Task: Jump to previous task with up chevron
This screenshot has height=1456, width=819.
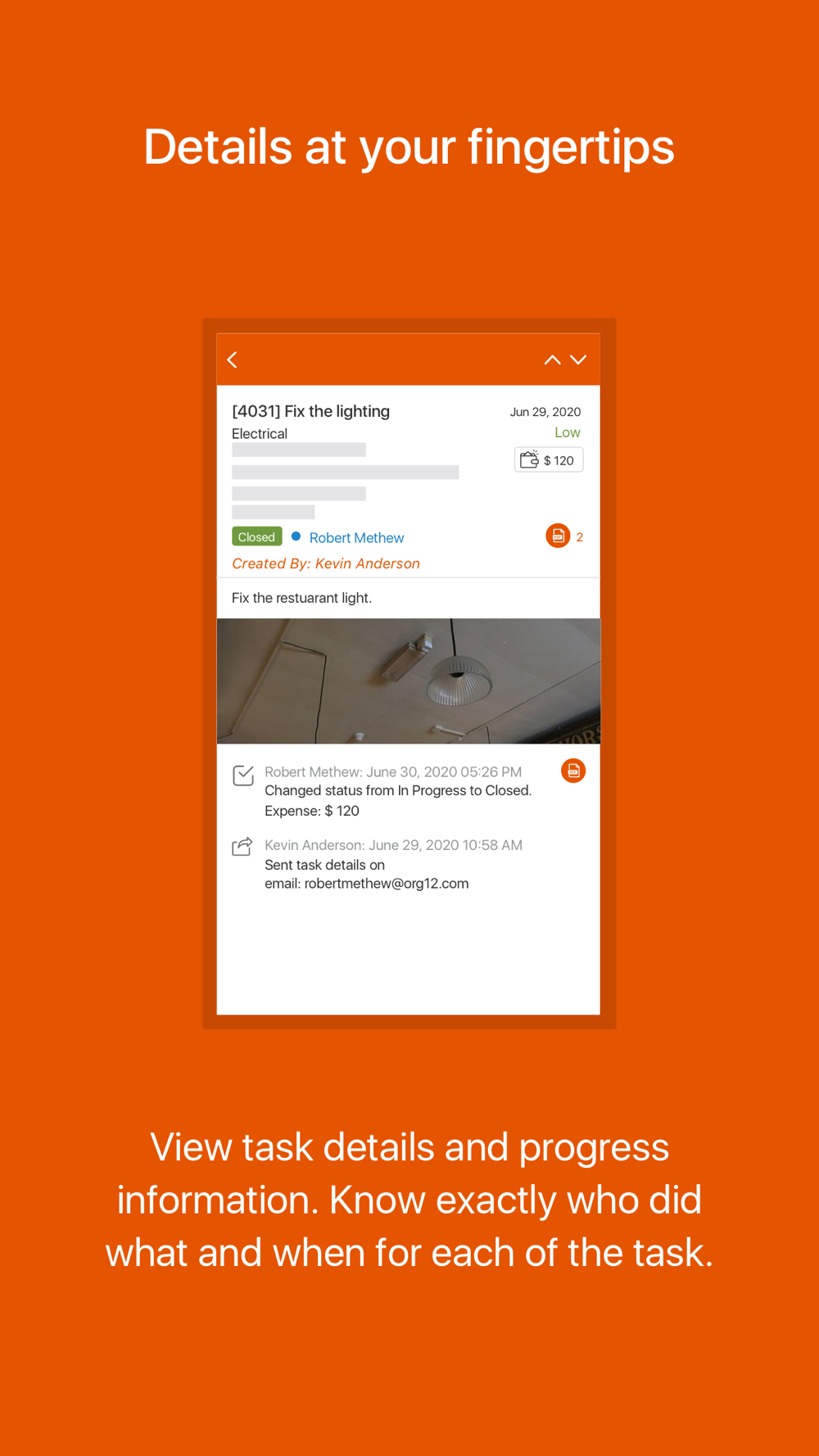Action: pos(553,360)
